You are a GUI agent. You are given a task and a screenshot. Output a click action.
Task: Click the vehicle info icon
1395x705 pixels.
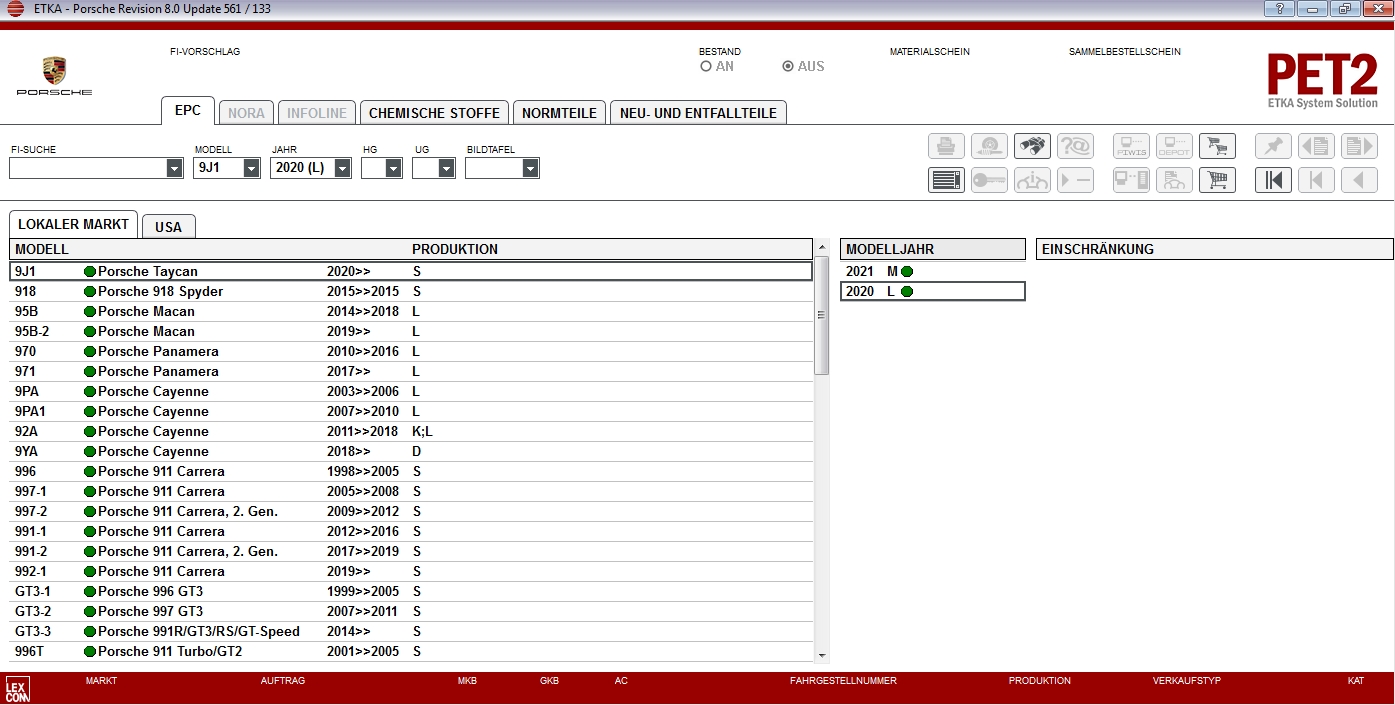tap(1032, 180)
